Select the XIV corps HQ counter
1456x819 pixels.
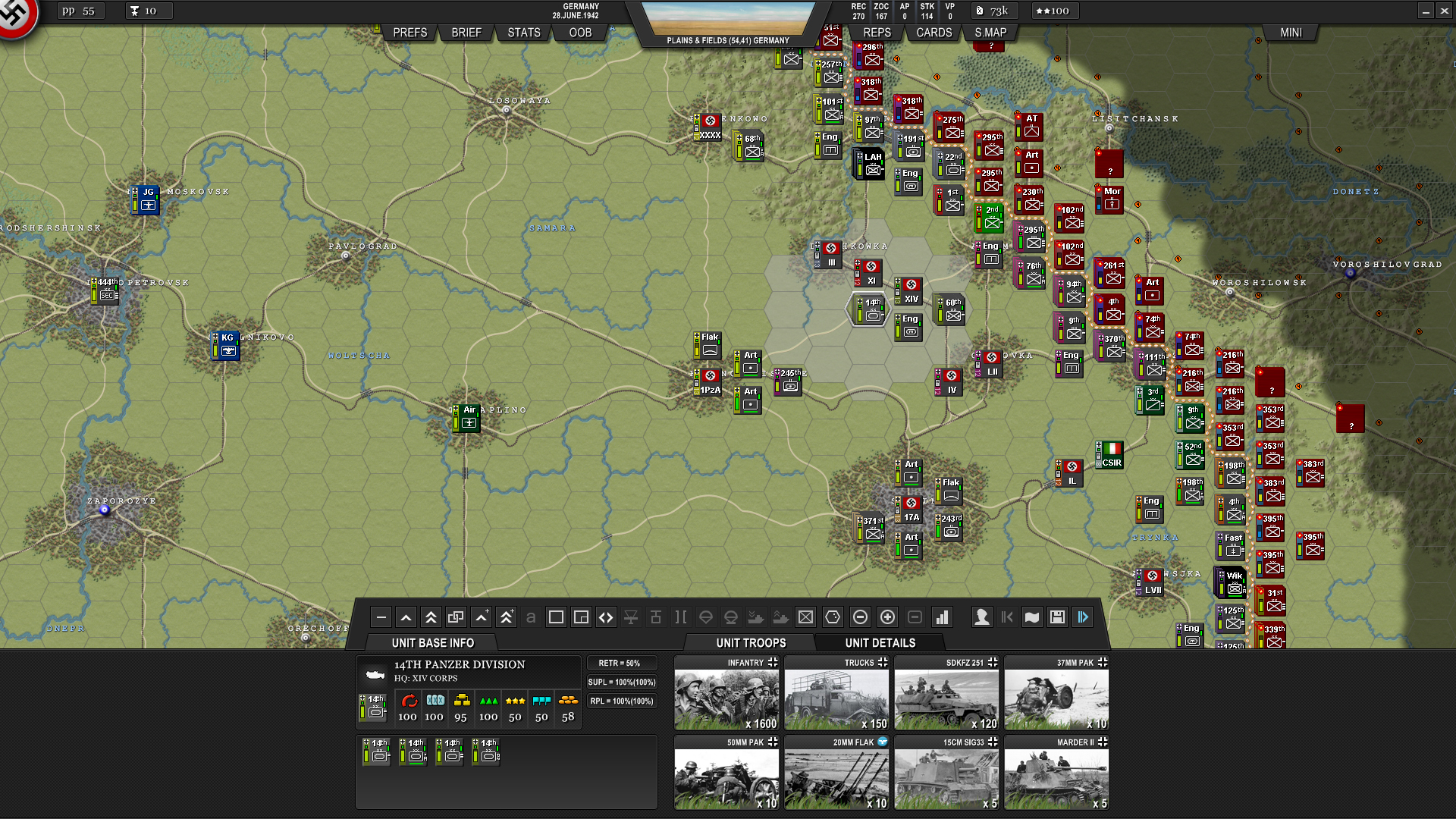click(908, 291)
